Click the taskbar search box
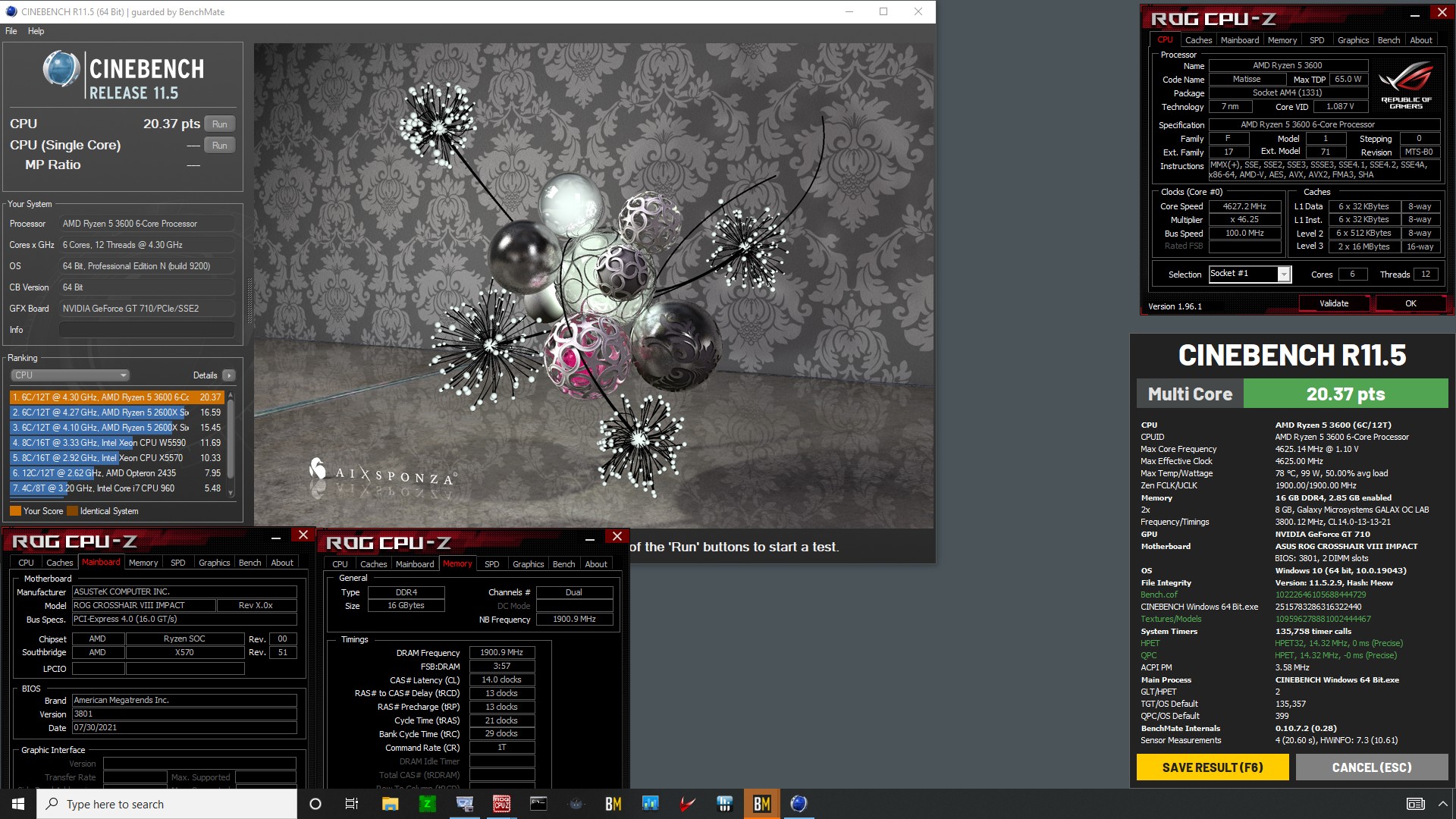 (167, 804)
